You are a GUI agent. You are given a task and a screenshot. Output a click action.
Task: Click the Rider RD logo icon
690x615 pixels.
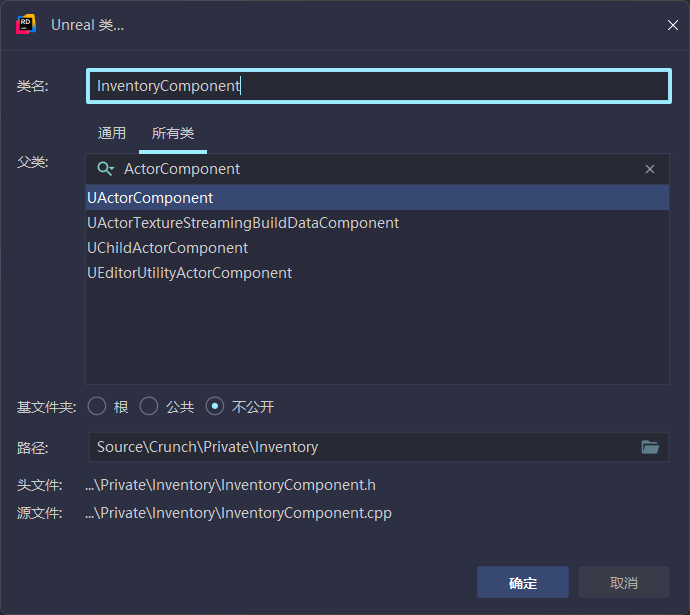26,25
